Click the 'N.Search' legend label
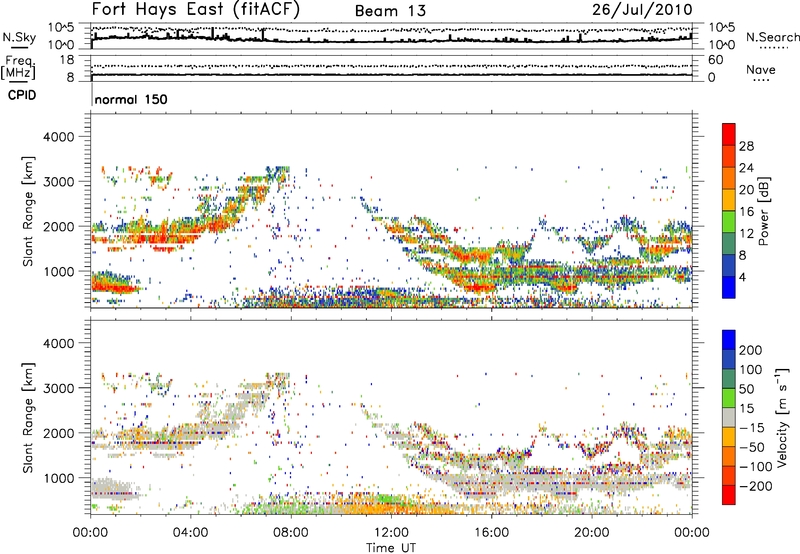 tap(772, 37)
